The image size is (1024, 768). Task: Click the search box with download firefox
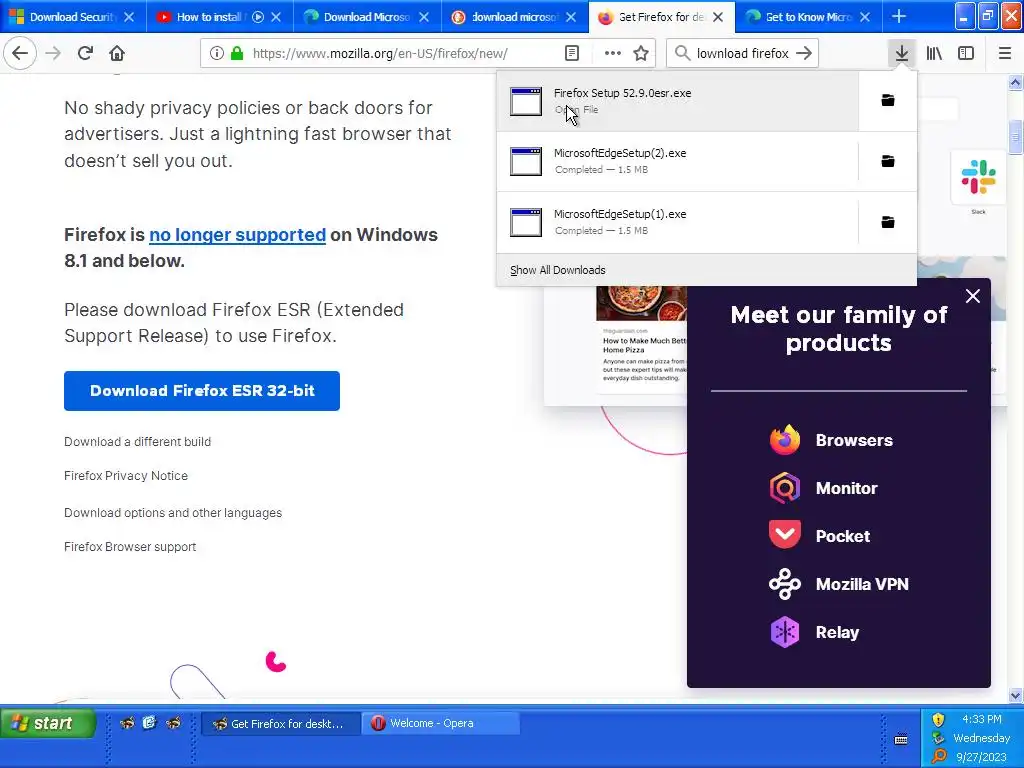[x=742, y=54]
